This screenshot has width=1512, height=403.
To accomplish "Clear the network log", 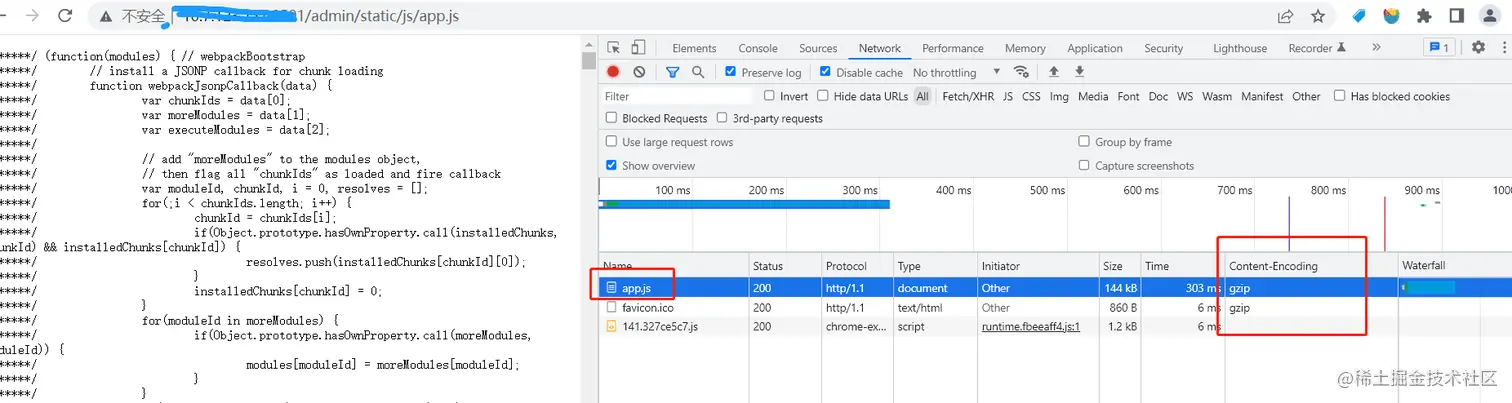I will (639, 72).
